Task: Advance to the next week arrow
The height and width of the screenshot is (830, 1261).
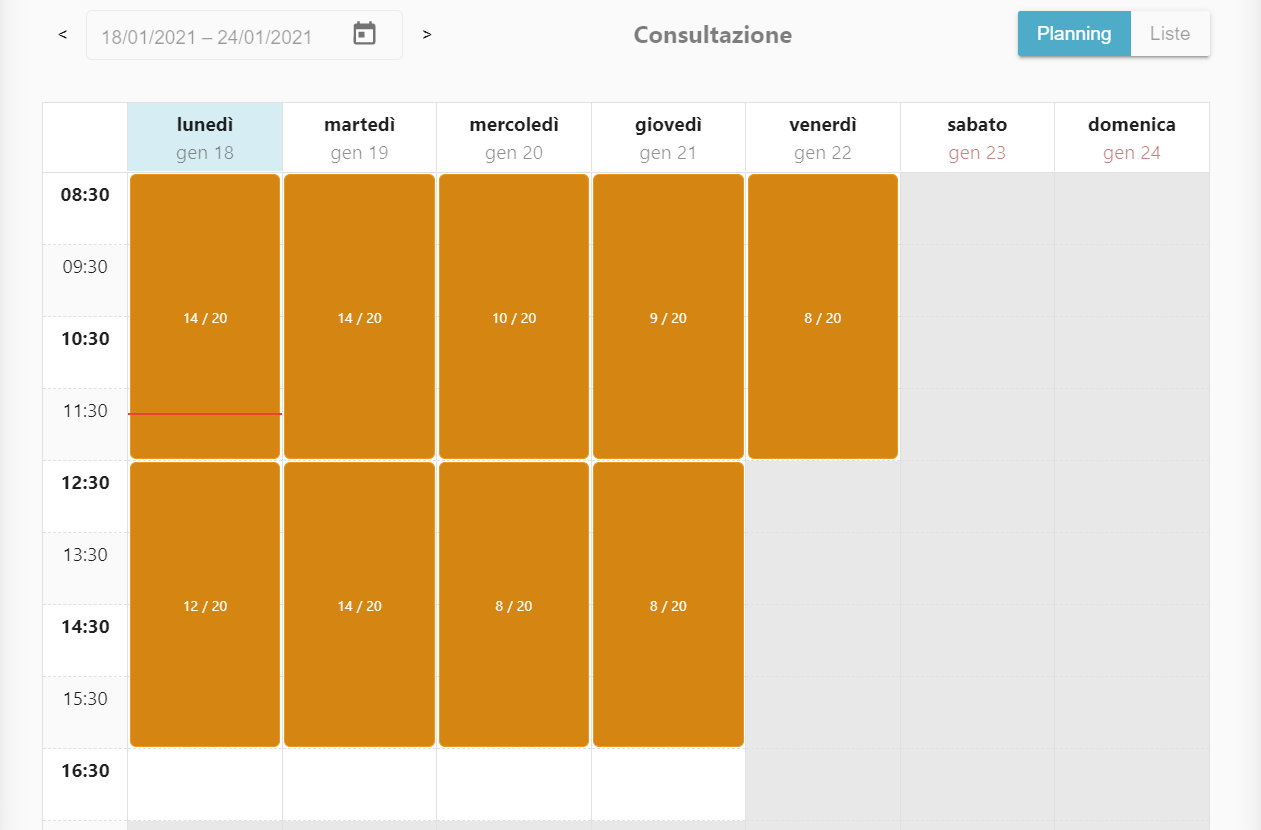Action: [x=427, y=35]
